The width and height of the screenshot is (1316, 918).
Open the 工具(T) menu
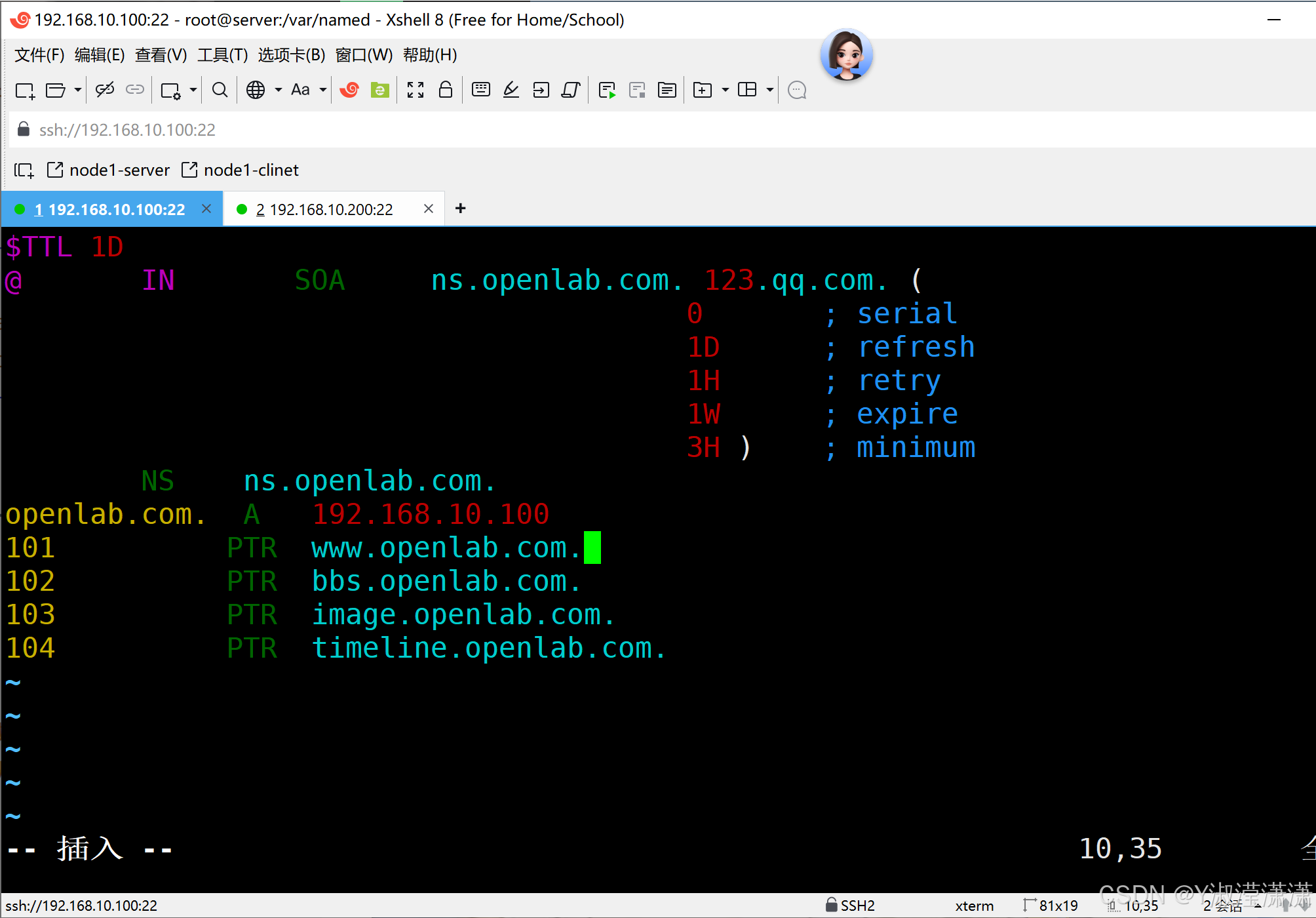pos(222,55)
